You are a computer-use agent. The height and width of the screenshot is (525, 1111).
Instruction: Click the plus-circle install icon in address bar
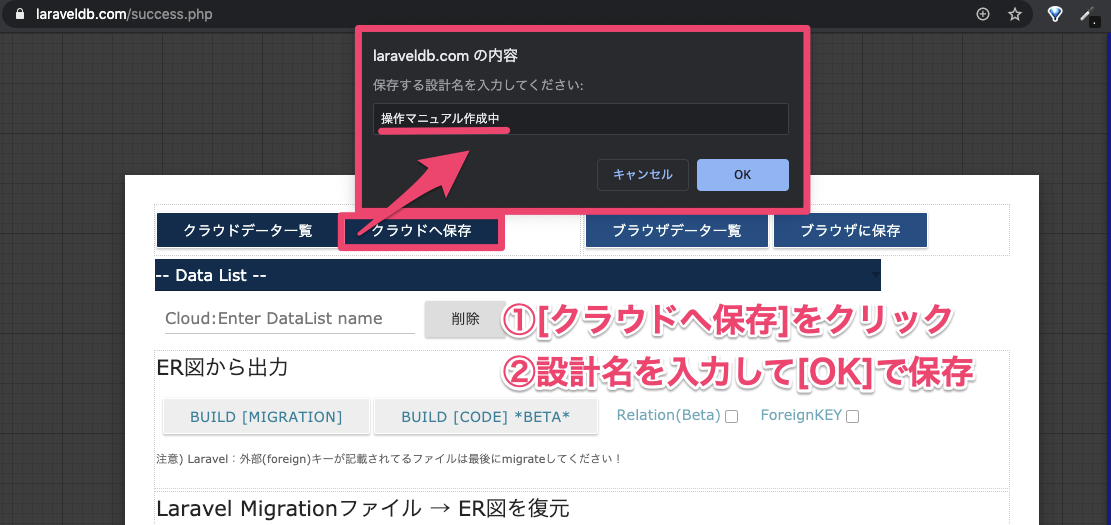tap(983, 14)
